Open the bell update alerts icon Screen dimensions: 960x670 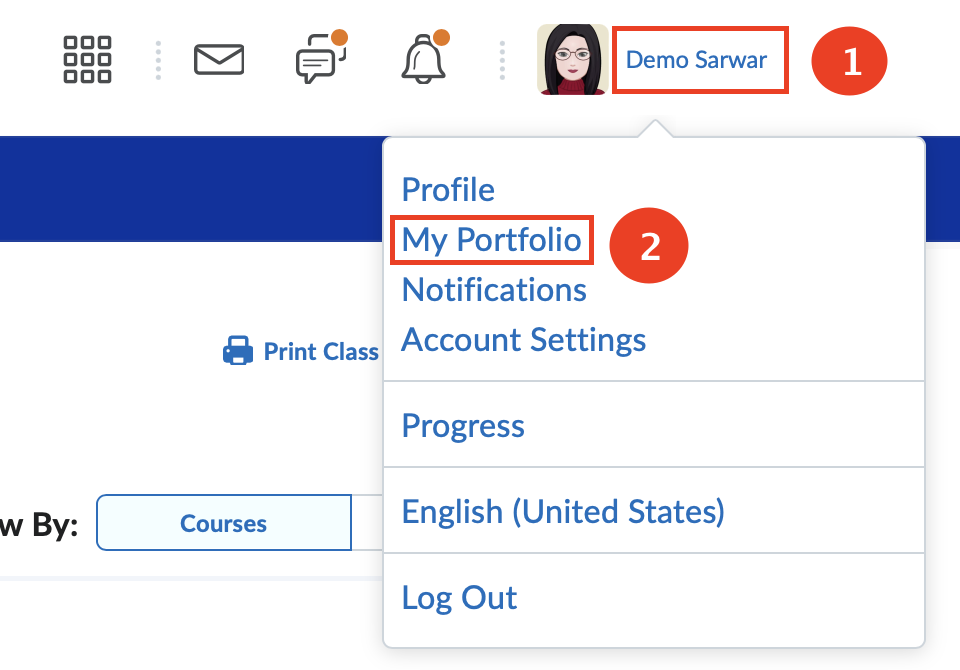(425, 56)
